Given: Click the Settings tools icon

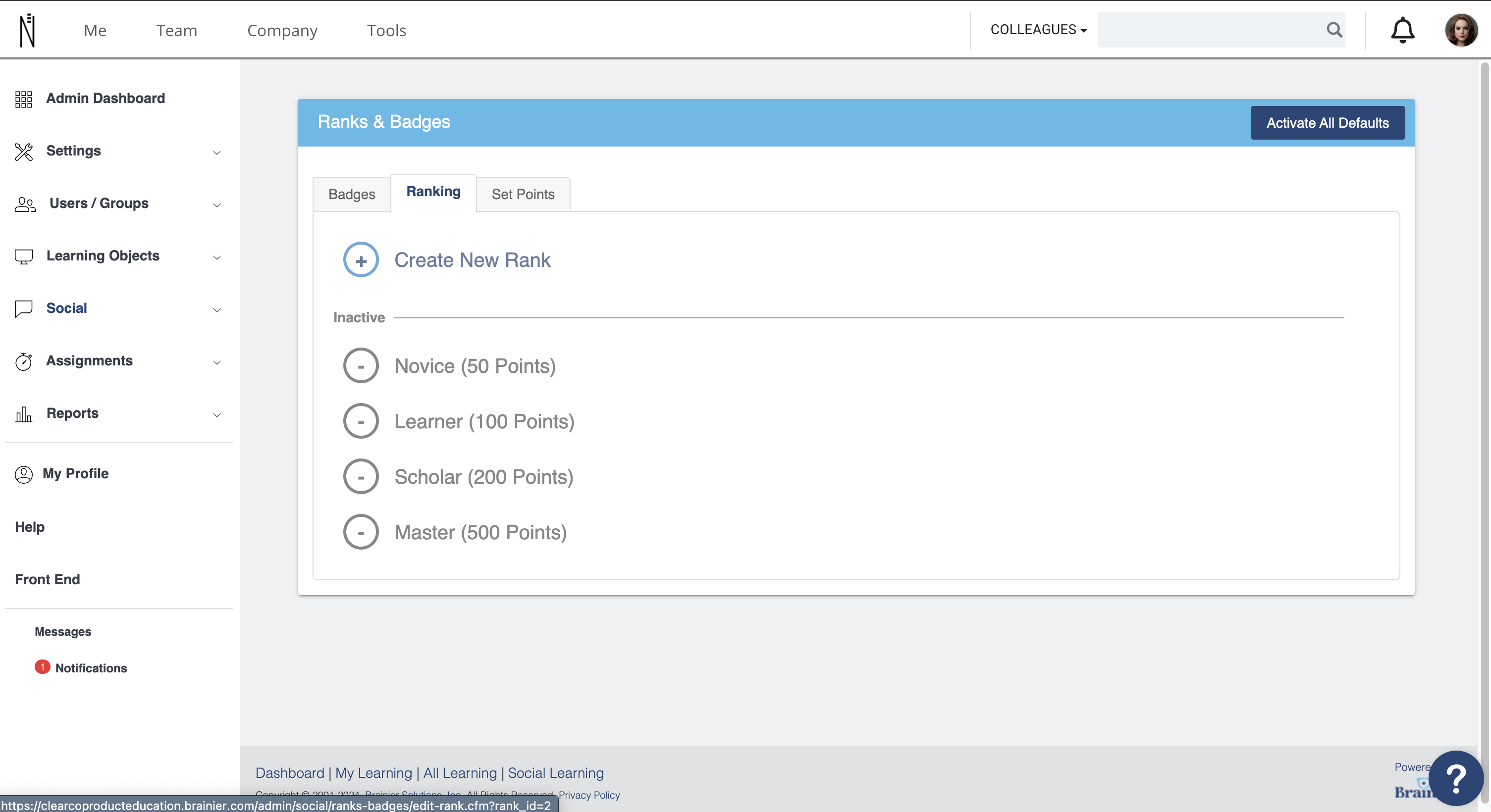Looking at the screenshot, I should [x=24, y=152].
